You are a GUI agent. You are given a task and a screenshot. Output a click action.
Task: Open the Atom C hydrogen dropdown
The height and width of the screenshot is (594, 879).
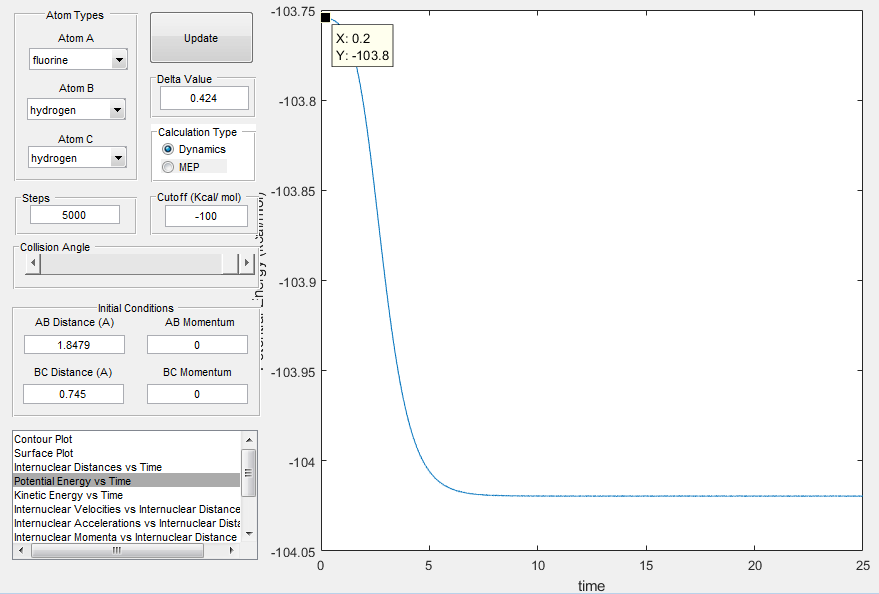click(77, 158)
